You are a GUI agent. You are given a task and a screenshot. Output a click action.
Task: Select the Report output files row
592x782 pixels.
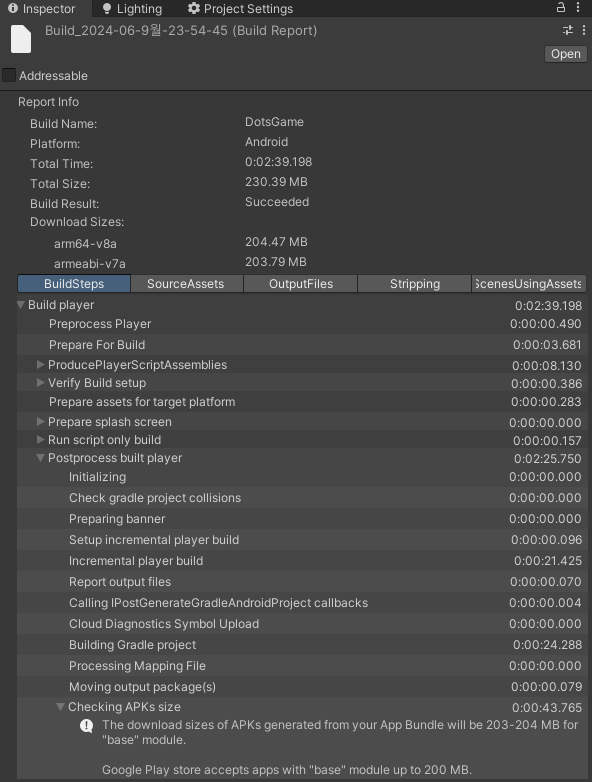[301, 582]
